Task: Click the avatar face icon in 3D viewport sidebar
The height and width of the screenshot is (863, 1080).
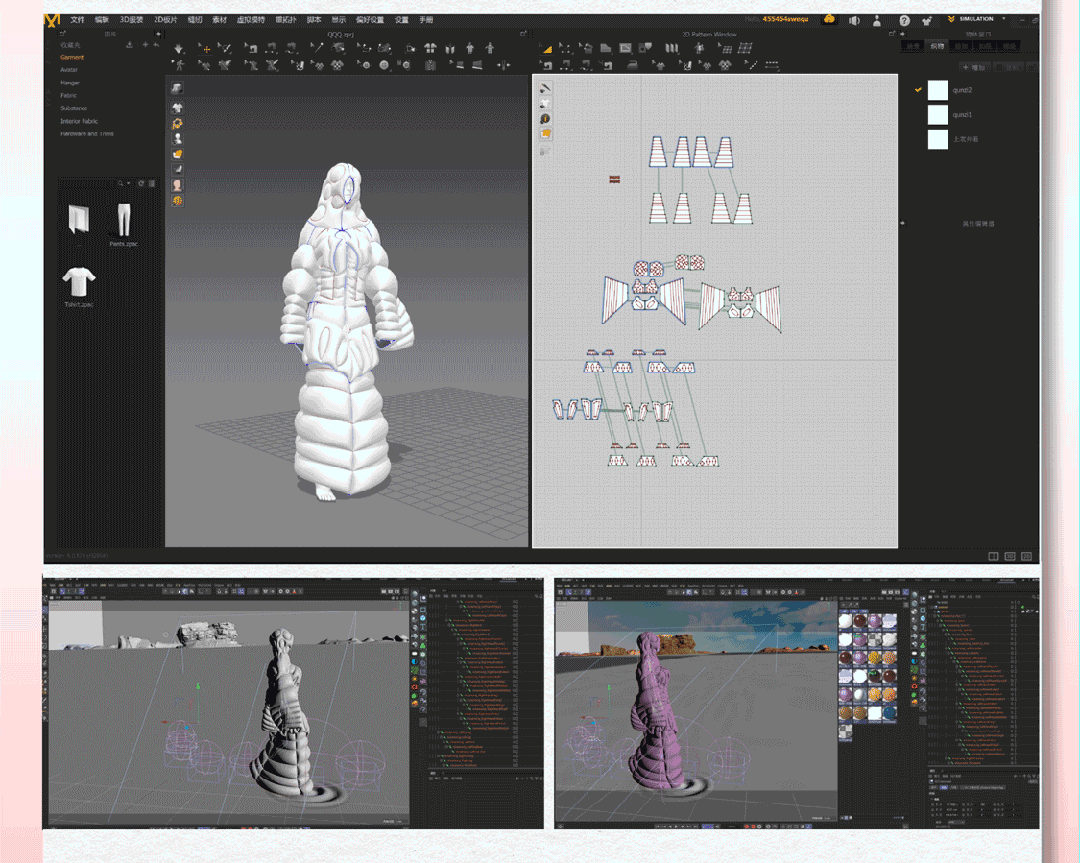Action: (x=177, y=185)
